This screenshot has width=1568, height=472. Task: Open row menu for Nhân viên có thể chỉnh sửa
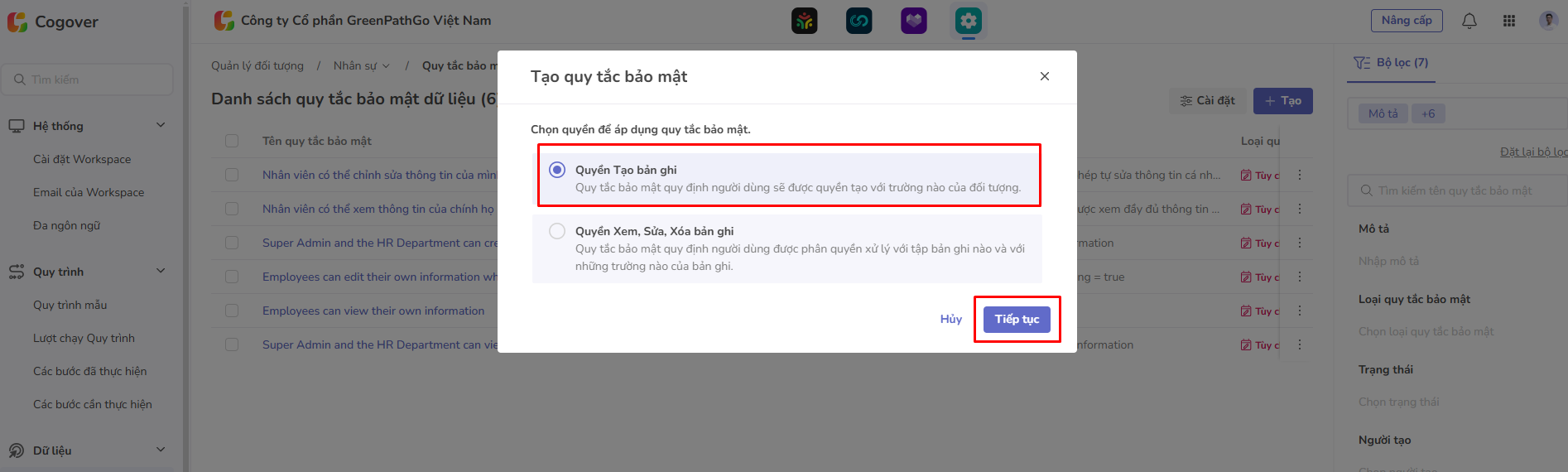click(x=1300, y=175)
